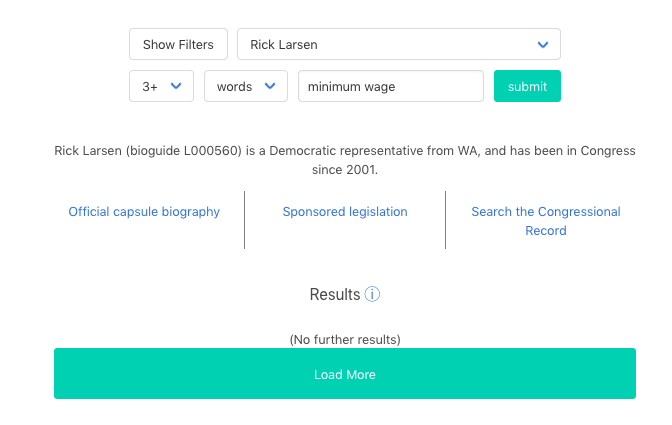
Task: Open the Sponsored legislation link
Action: pyautogui.click(x=345, y=212)
